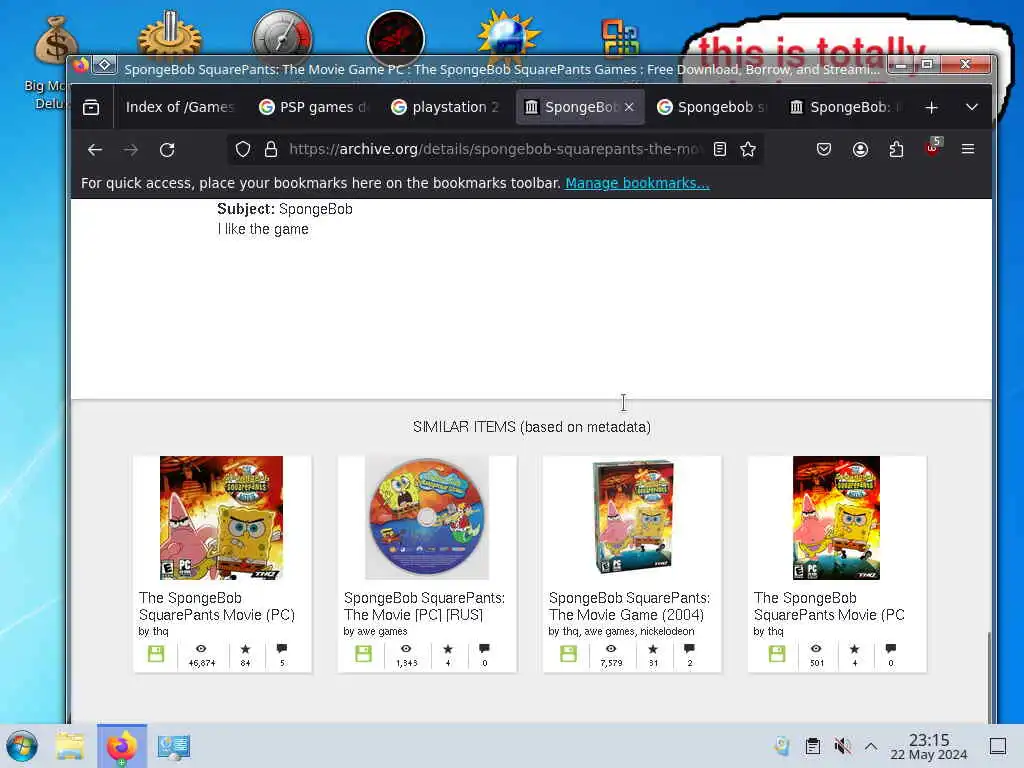Image resolution: width=1024 pixels, height=768 pixels.
Task: Click the show desktop button in the taskbar
Action: [998, 746]
